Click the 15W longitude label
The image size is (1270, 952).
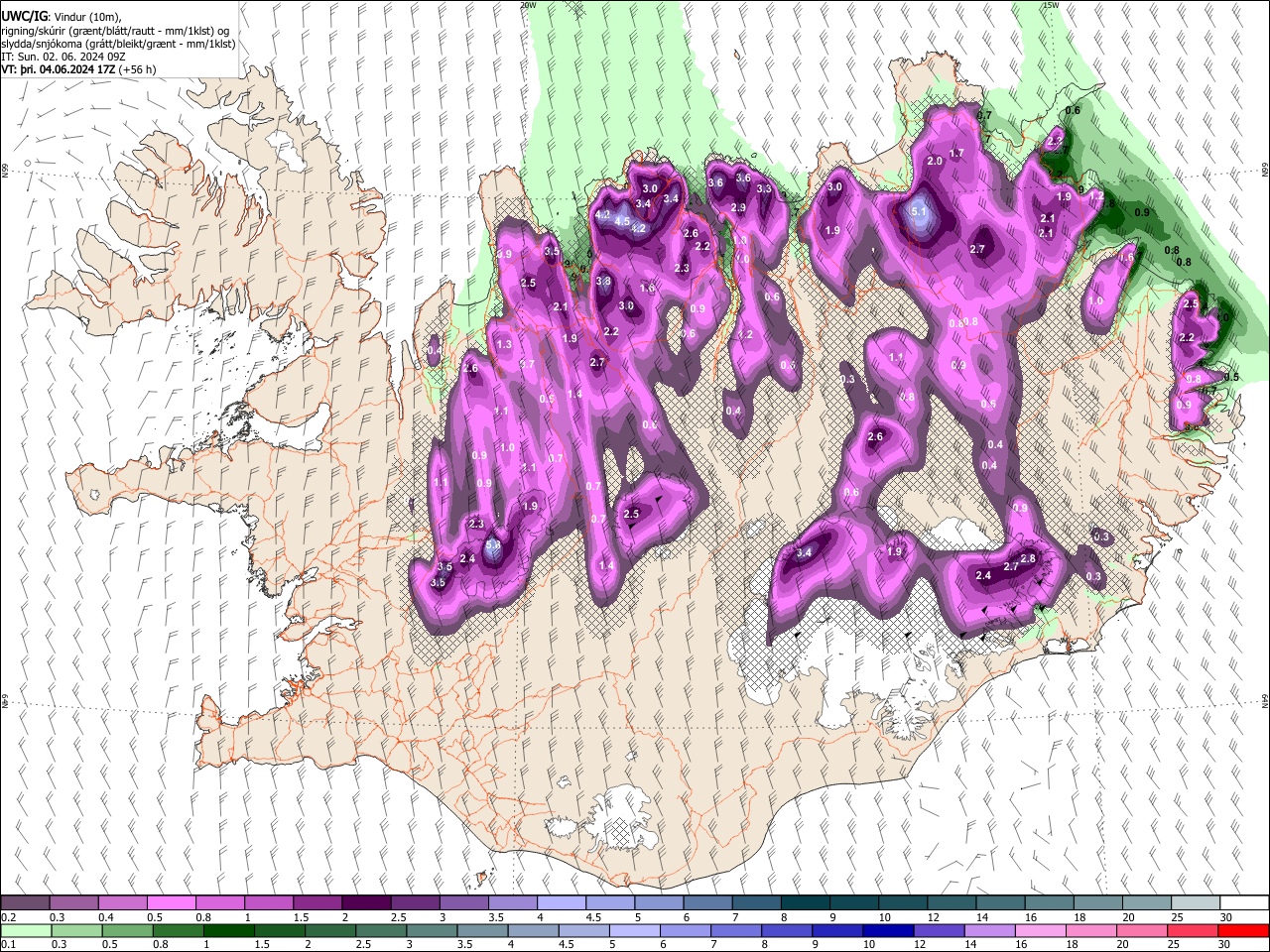point(1050,5)
